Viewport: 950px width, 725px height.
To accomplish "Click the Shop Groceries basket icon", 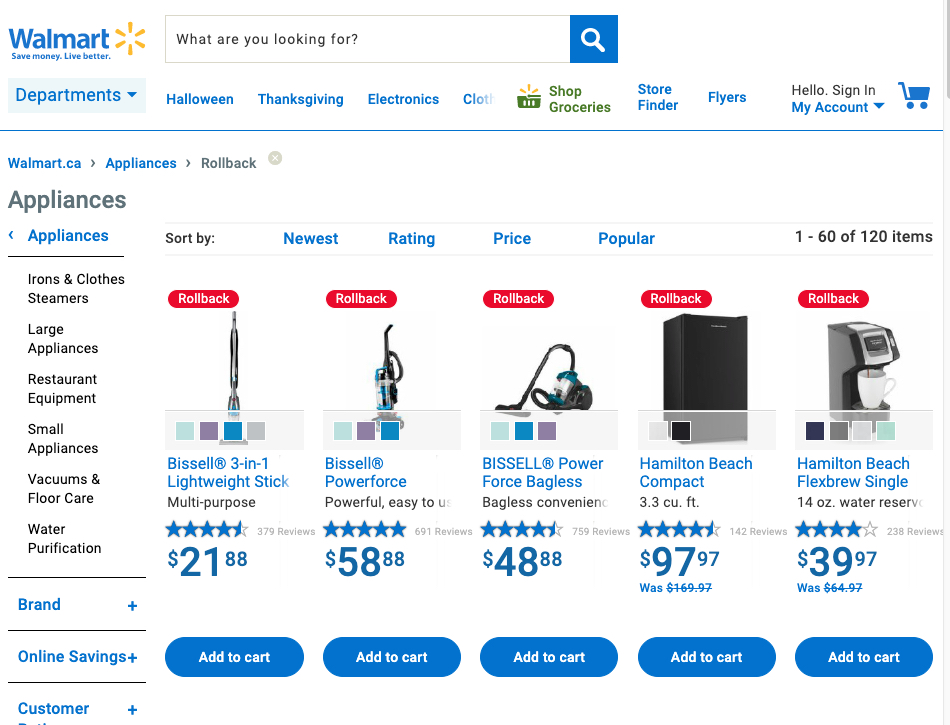I will point(529,97).
